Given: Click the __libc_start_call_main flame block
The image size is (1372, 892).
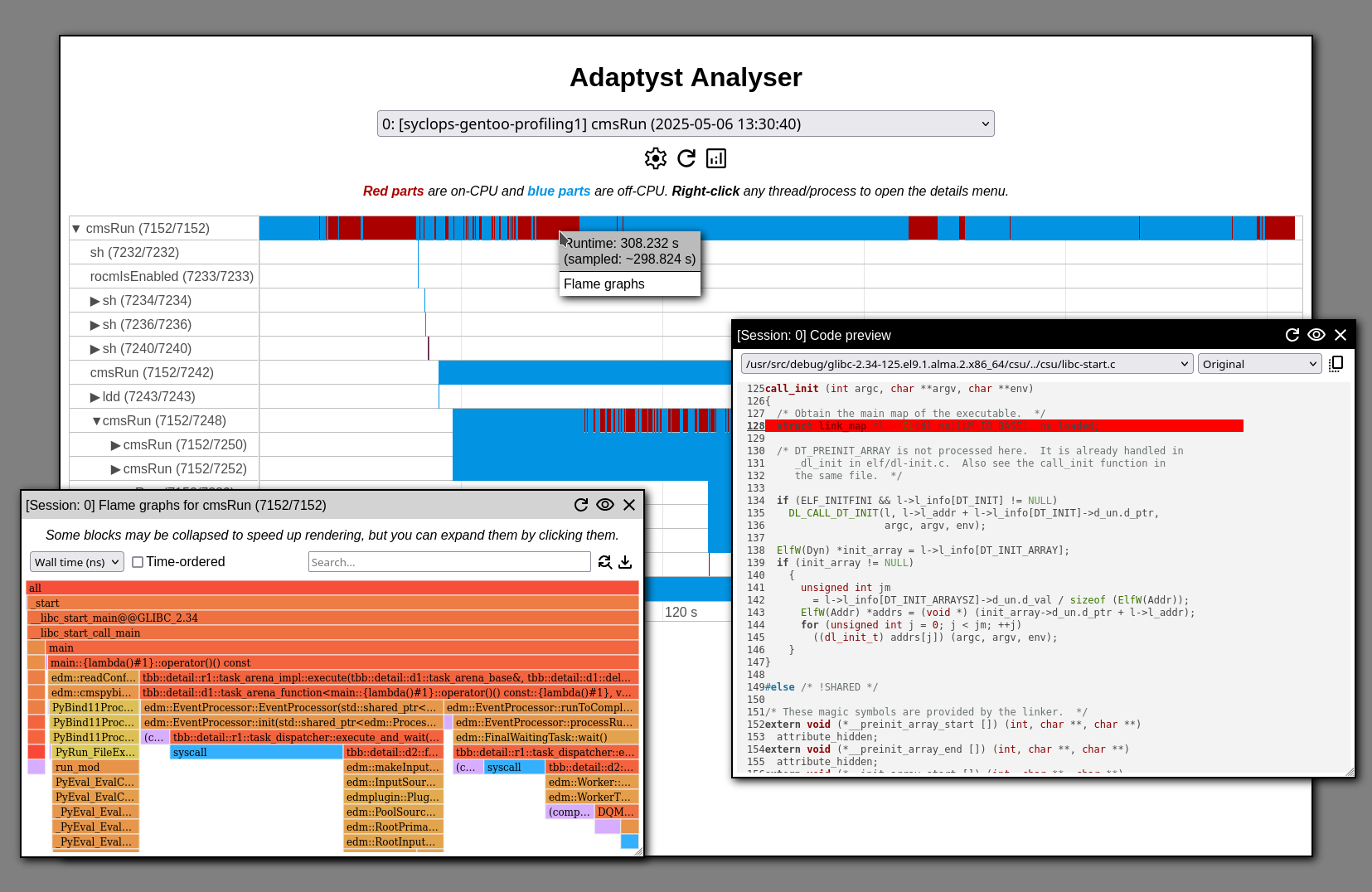Looking at the screenshot, I should [x=332, y=633].
